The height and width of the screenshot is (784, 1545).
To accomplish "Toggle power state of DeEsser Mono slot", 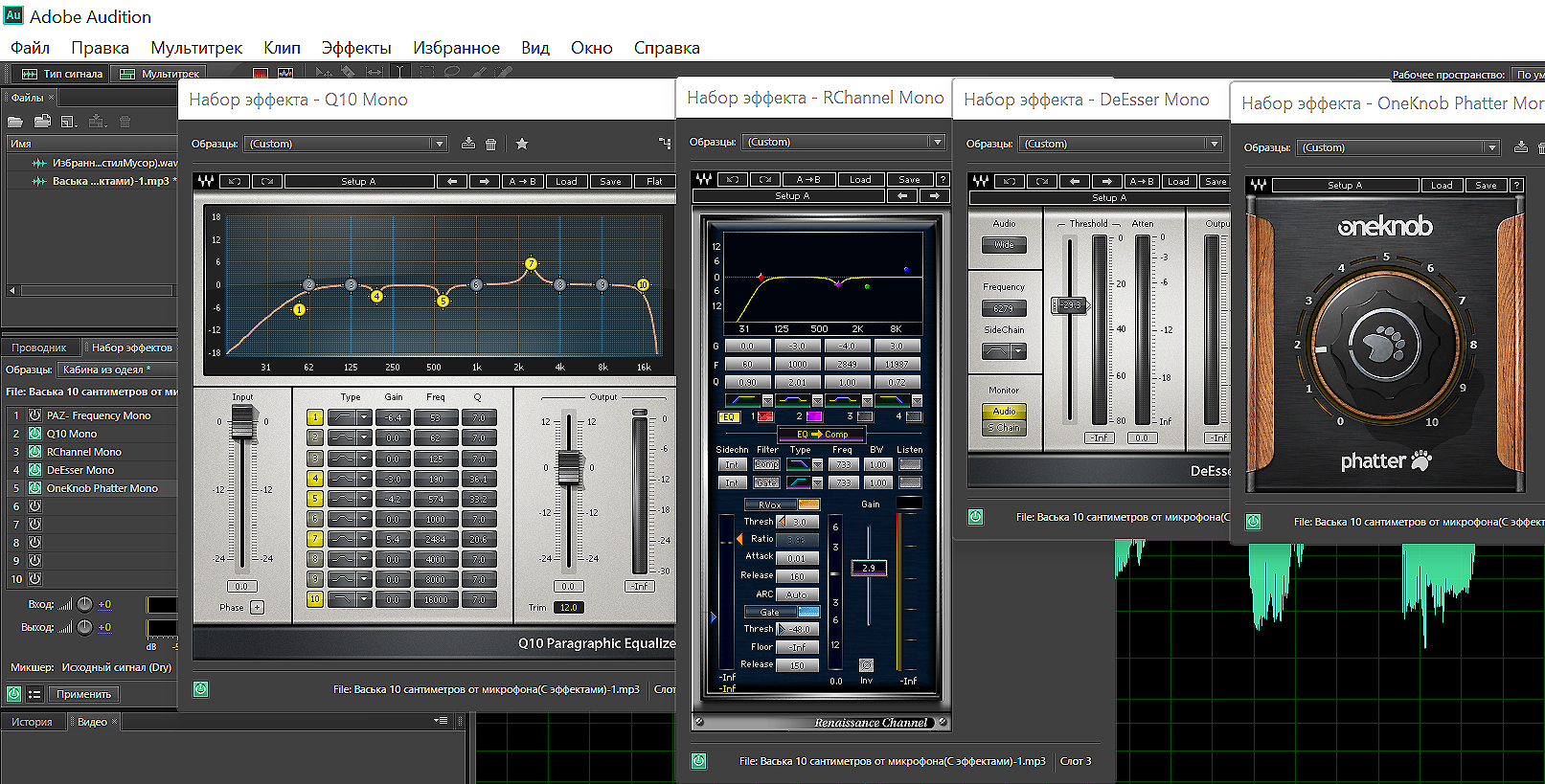I will [x=34, y=470].
